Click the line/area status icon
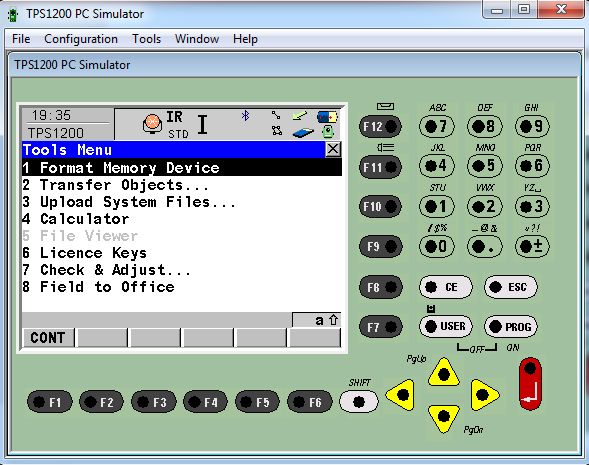The width and height of the screenshot is (589, 465). tap(276, 130)
